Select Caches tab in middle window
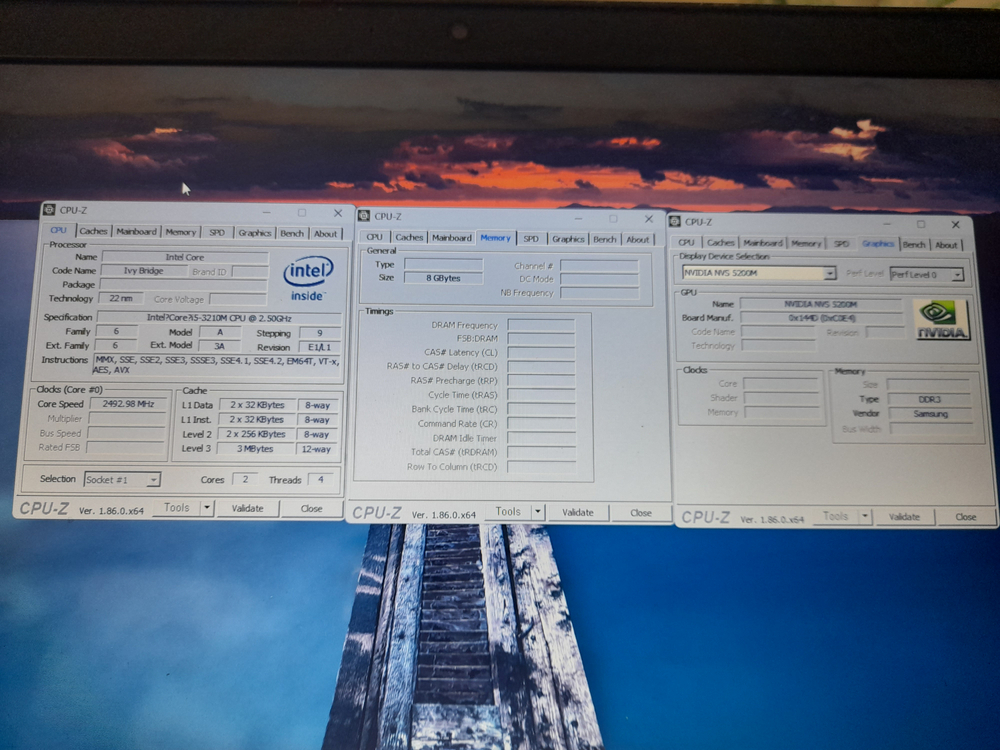The width and height of the screenshot is (1000, 750). pyautogui.click(x=409, y=237)
